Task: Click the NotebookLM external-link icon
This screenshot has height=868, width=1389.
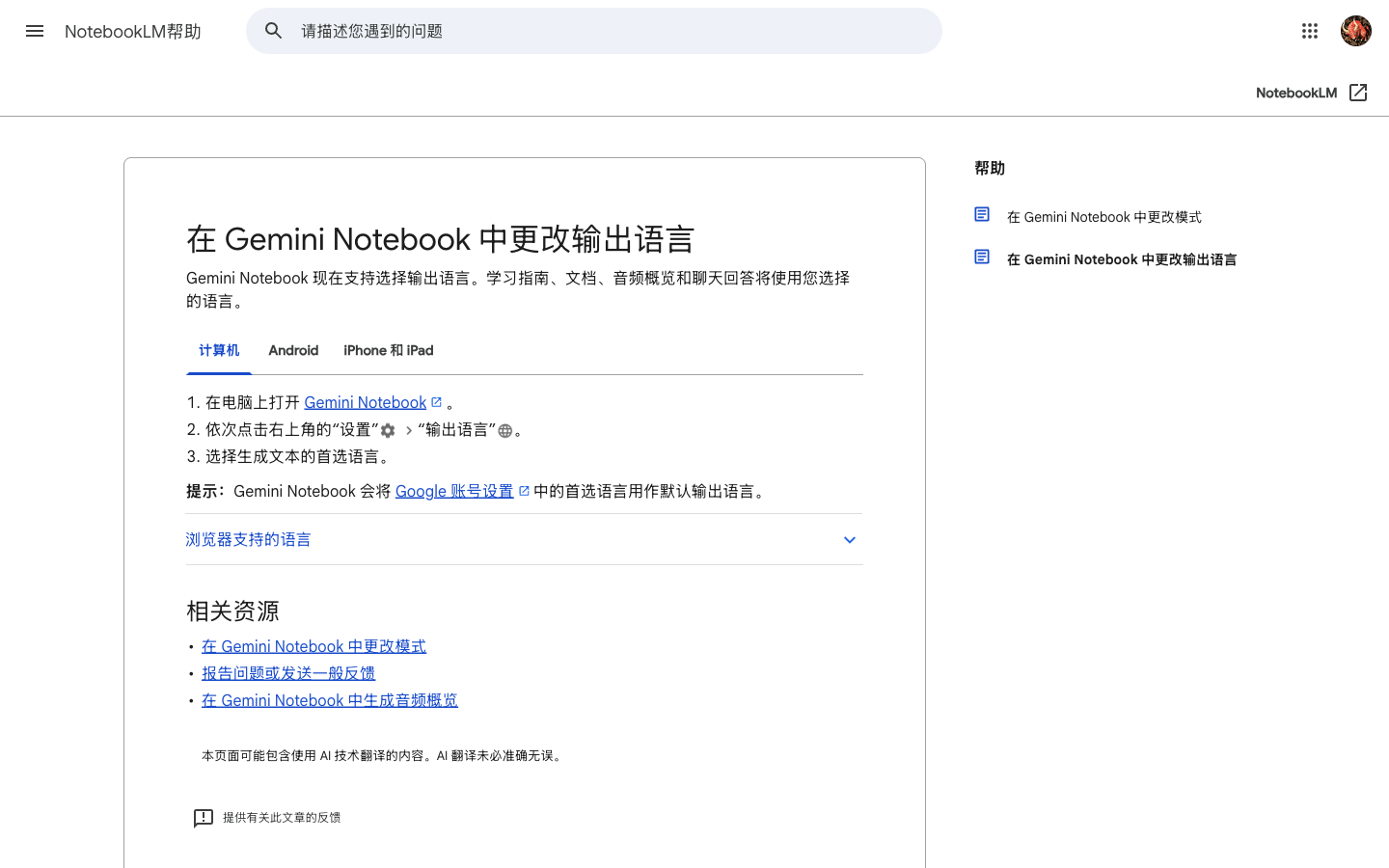Action: [1358, 93]
